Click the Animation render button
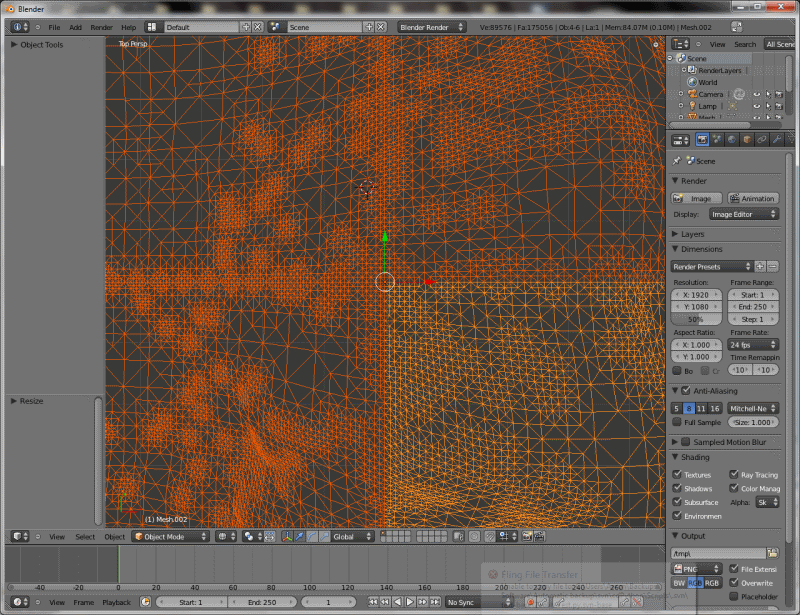800x615 pixels. coord(753,198)
